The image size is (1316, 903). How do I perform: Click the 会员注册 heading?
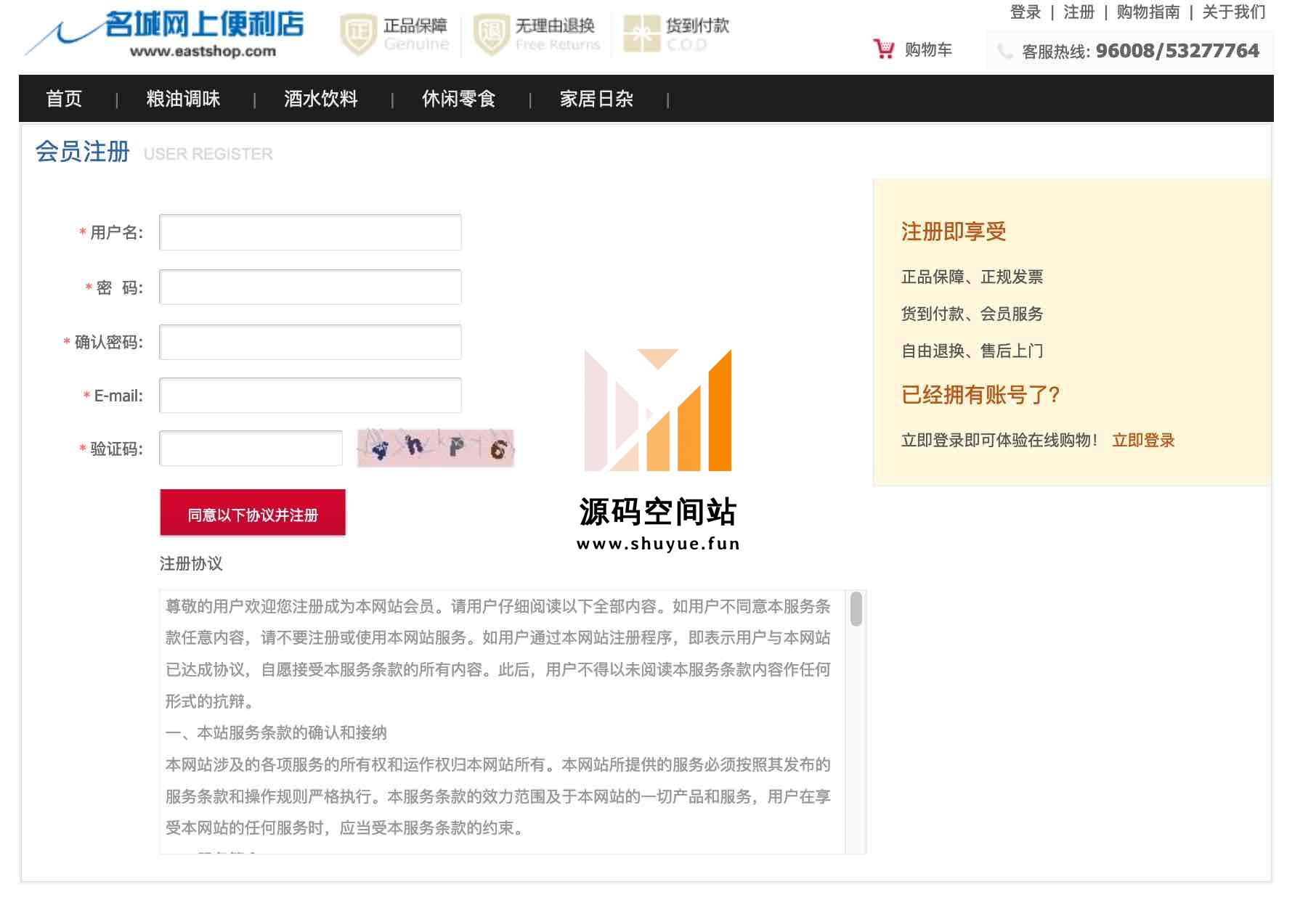coord(83,152)
